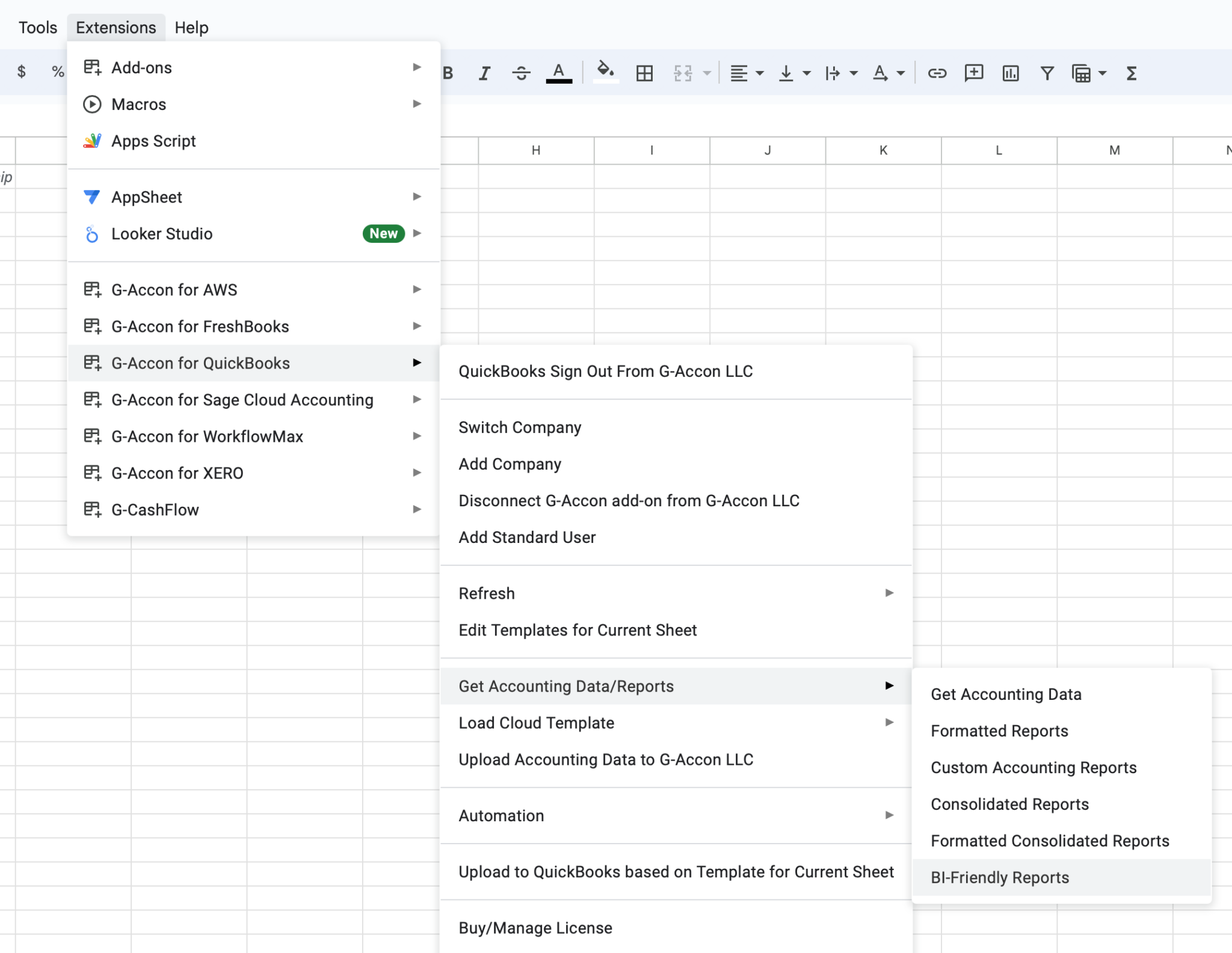This screenshot has height=953, width=1232.
Task: Expand the Add-ons submenu
Action: pyautogui.click(x=254, y=67)
